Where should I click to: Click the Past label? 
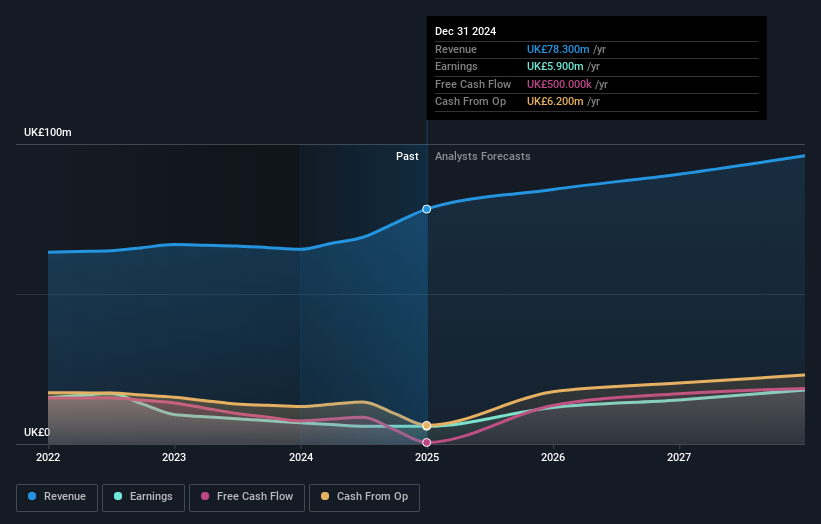(407, 157)
